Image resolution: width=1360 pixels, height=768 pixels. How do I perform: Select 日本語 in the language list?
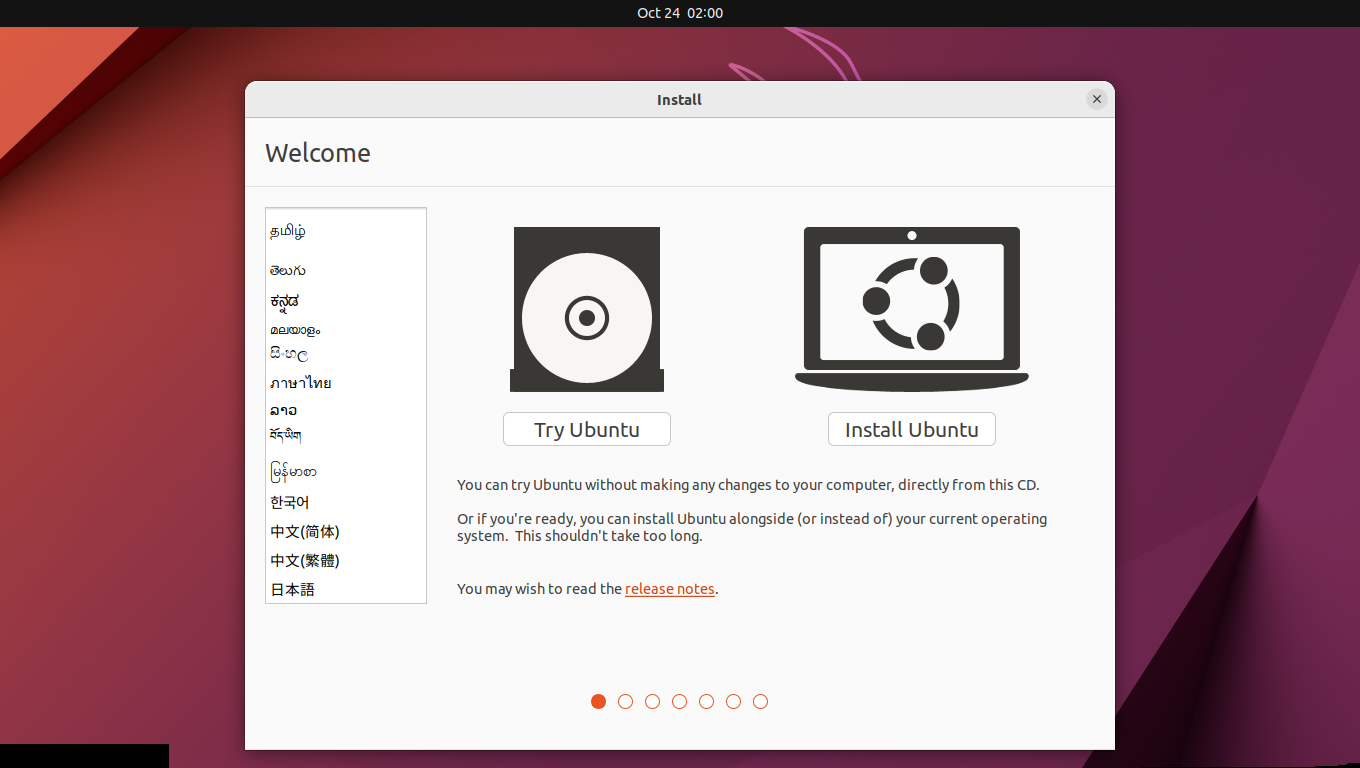pos(346,590)
